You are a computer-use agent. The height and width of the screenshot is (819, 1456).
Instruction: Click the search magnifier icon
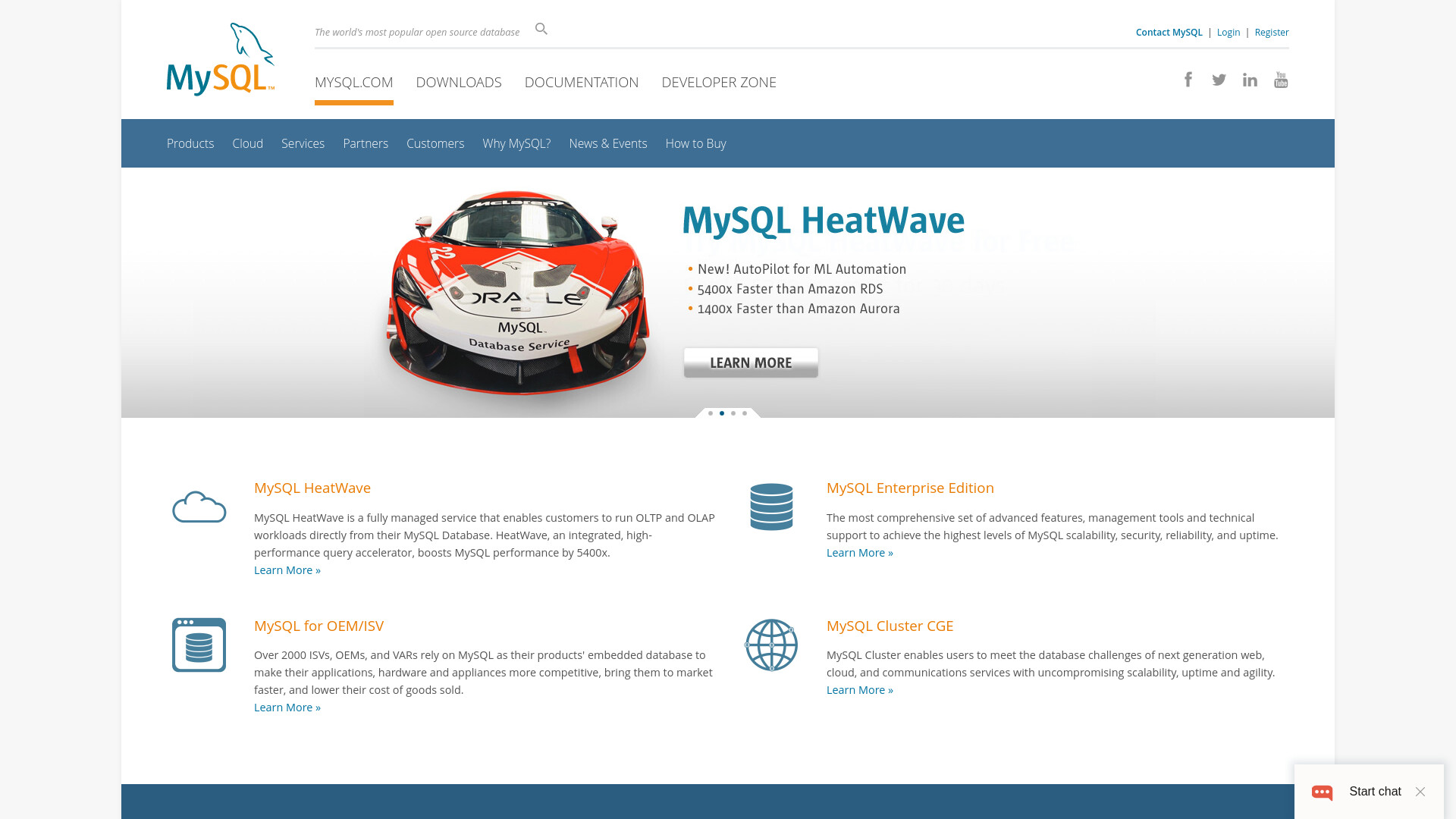pos(541,29)
